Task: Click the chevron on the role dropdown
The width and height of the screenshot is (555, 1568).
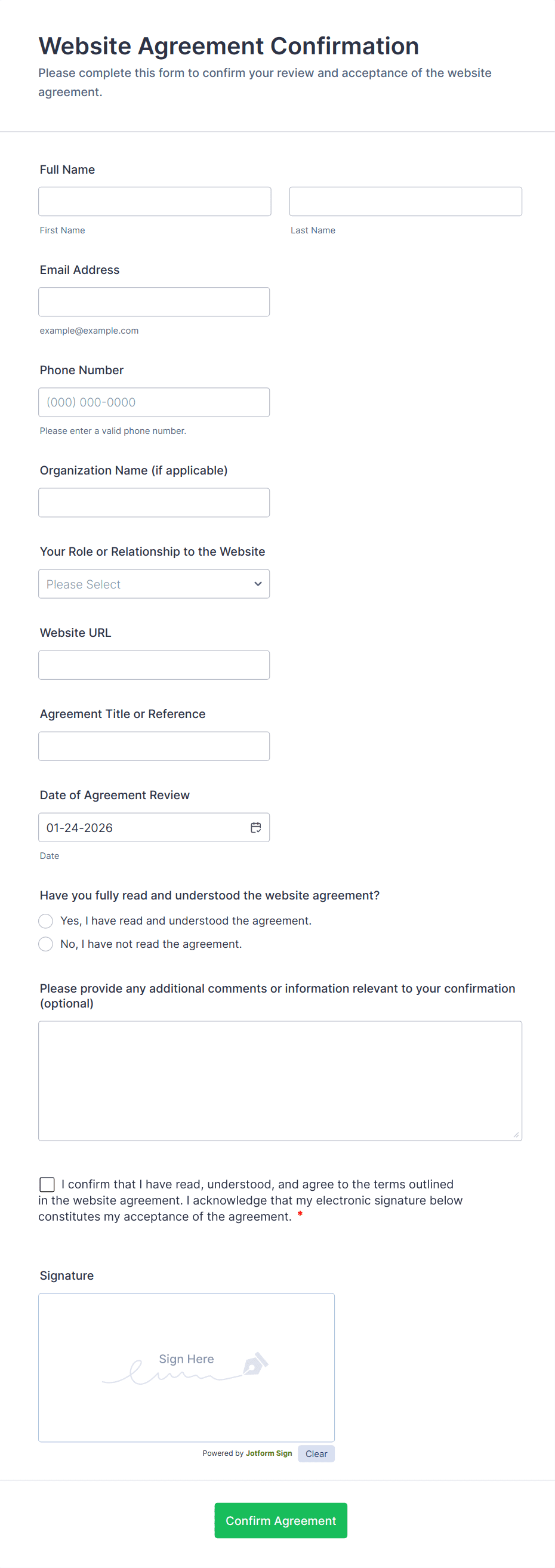Action: [x=257, y=583]
